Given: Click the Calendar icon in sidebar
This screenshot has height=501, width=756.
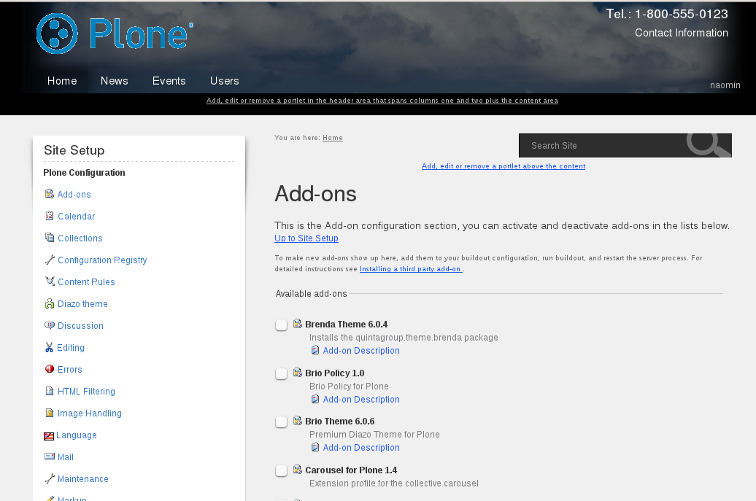Looking at the screenshot, I should pos(49,216).
